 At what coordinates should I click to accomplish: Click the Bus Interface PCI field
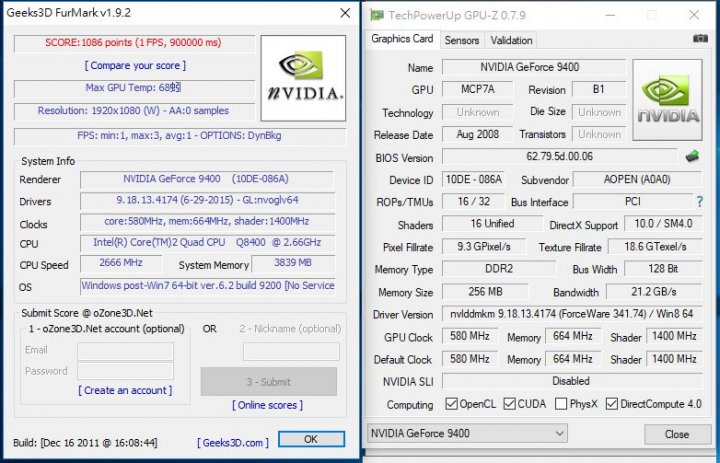pyautogui.click(x=633, y=202)
